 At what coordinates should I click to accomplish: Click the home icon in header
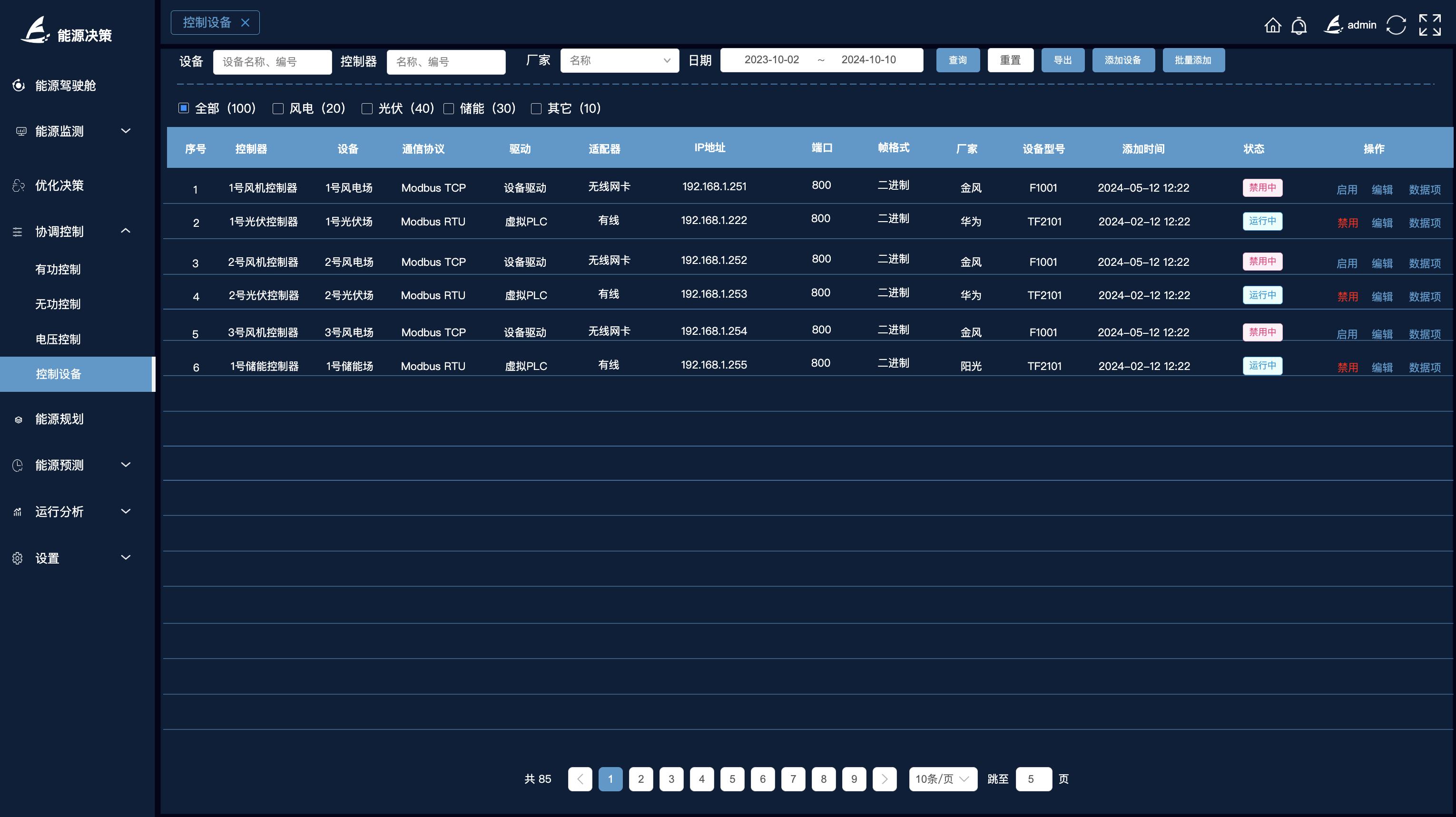1272,25
